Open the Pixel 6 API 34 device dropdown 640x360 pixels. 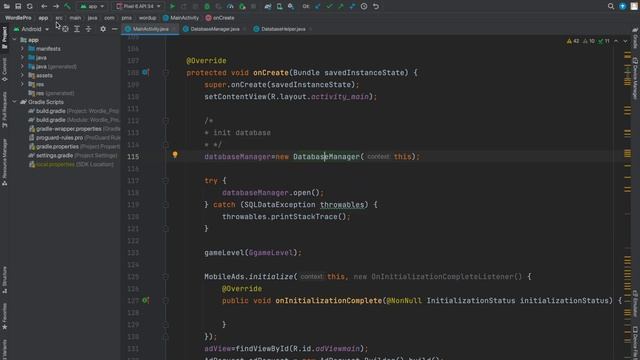(x=138, y=7)
